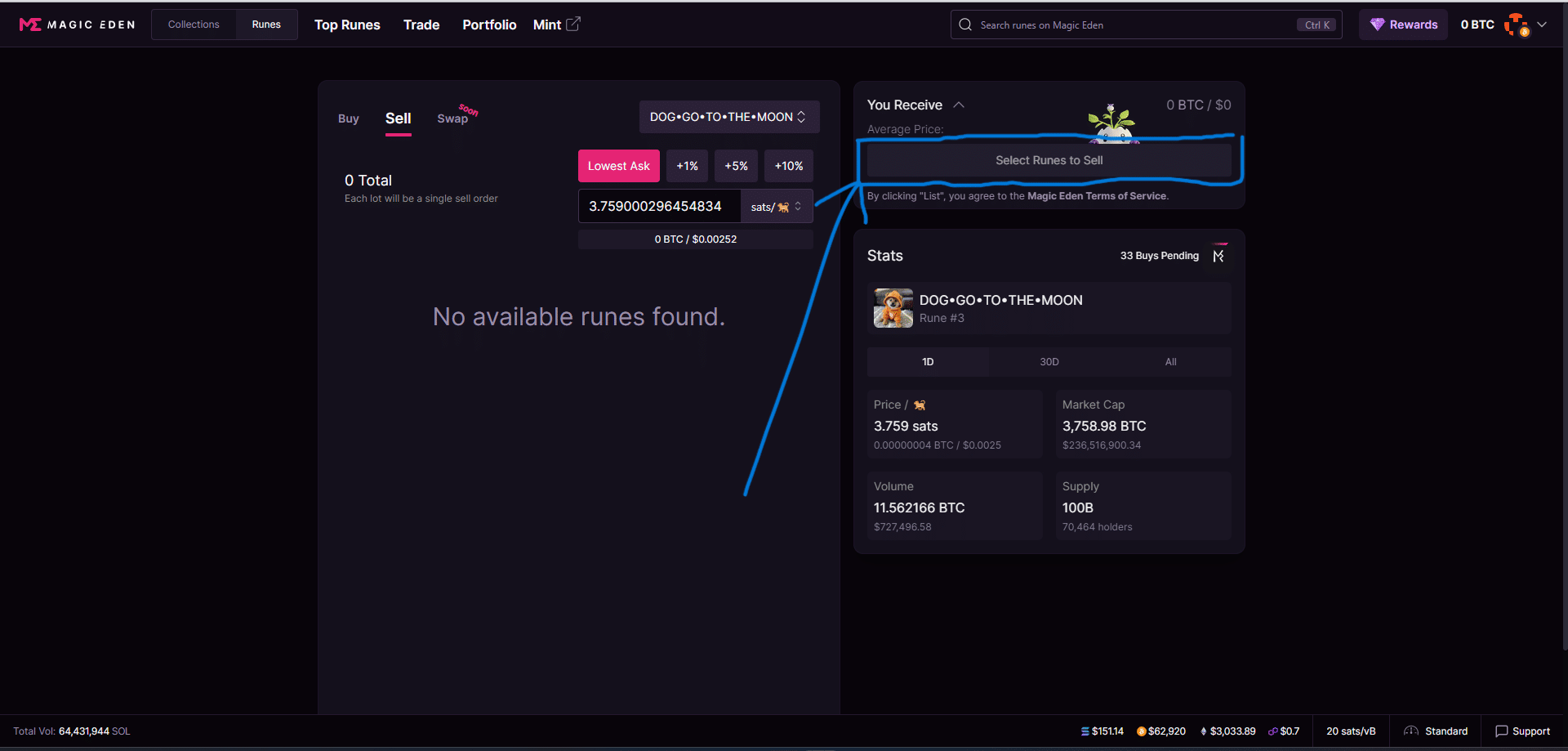Open the external Mint link icon
Screen dimensions: 1568x751
573,25
